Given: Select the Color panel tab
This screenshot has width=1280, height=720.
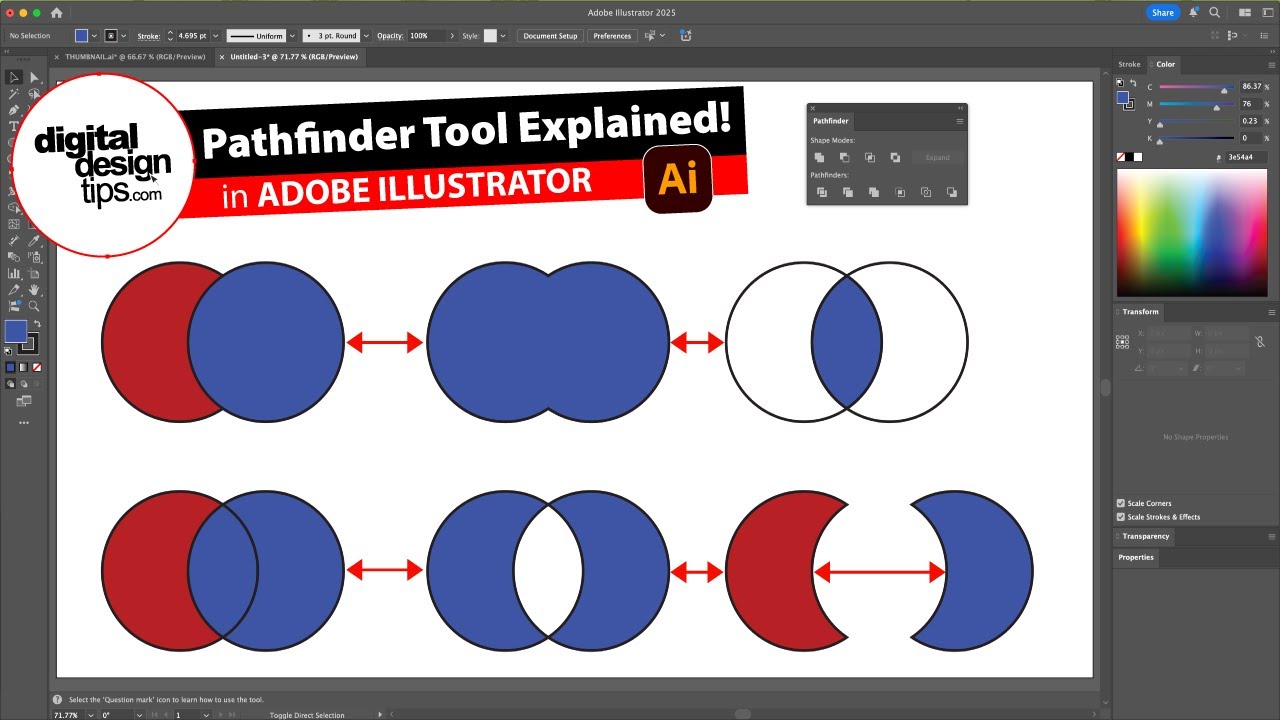Looking at the screenshot, I should pyautogui.click(x=1166, y=64).
